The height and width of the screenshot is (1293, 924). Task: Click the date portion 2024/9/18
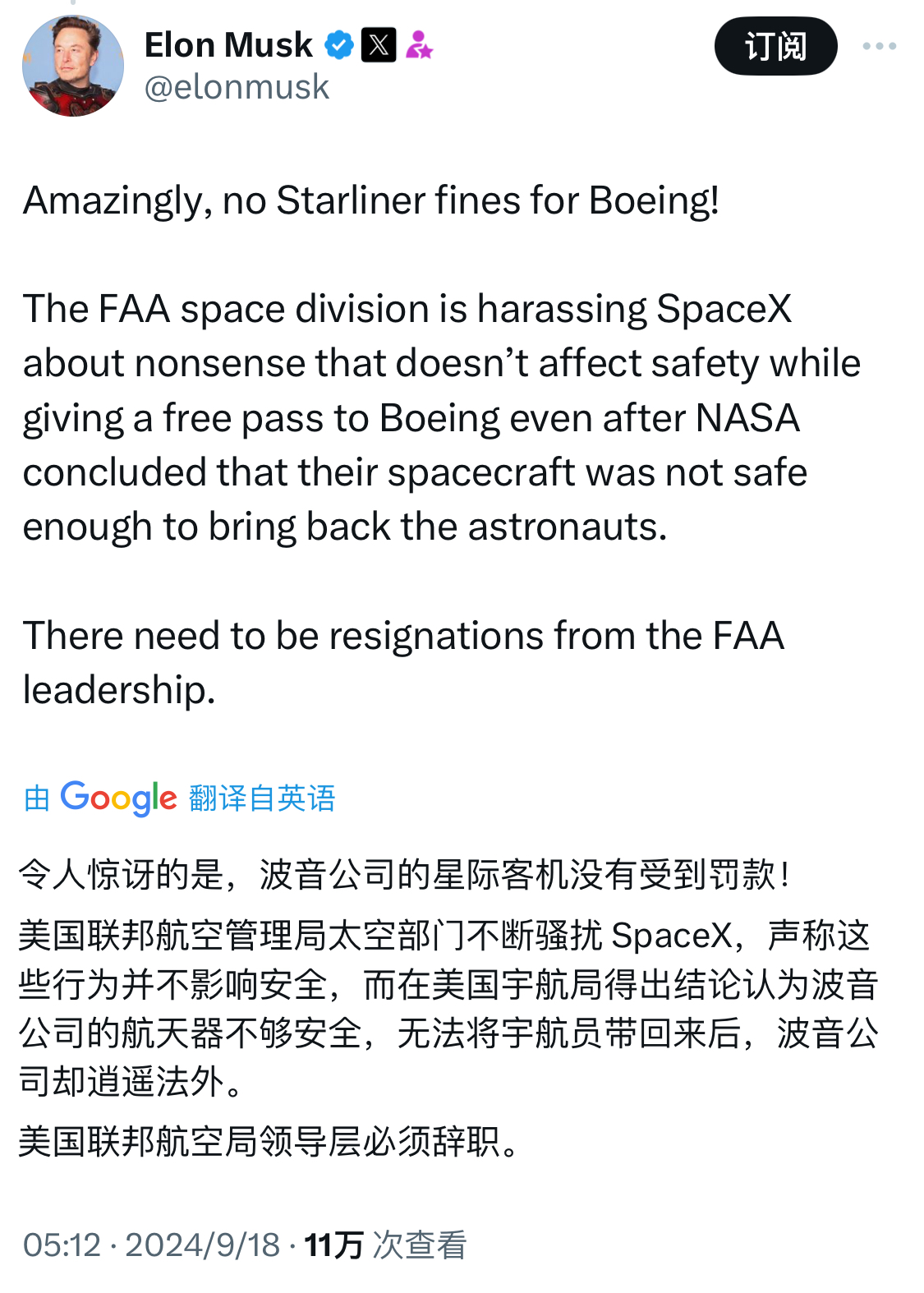[x=203, y=1245]
